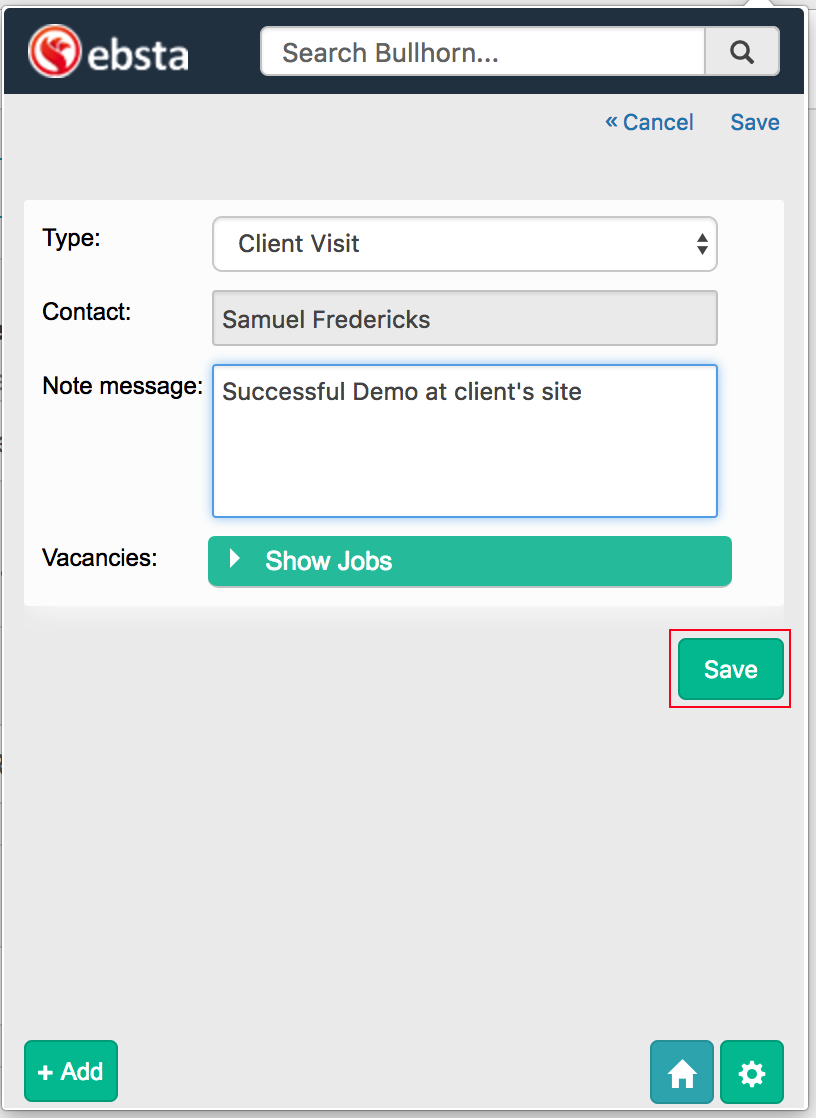Click the Save link at top right
This screenshot has height=1118, width=816.
click(755, 122)
